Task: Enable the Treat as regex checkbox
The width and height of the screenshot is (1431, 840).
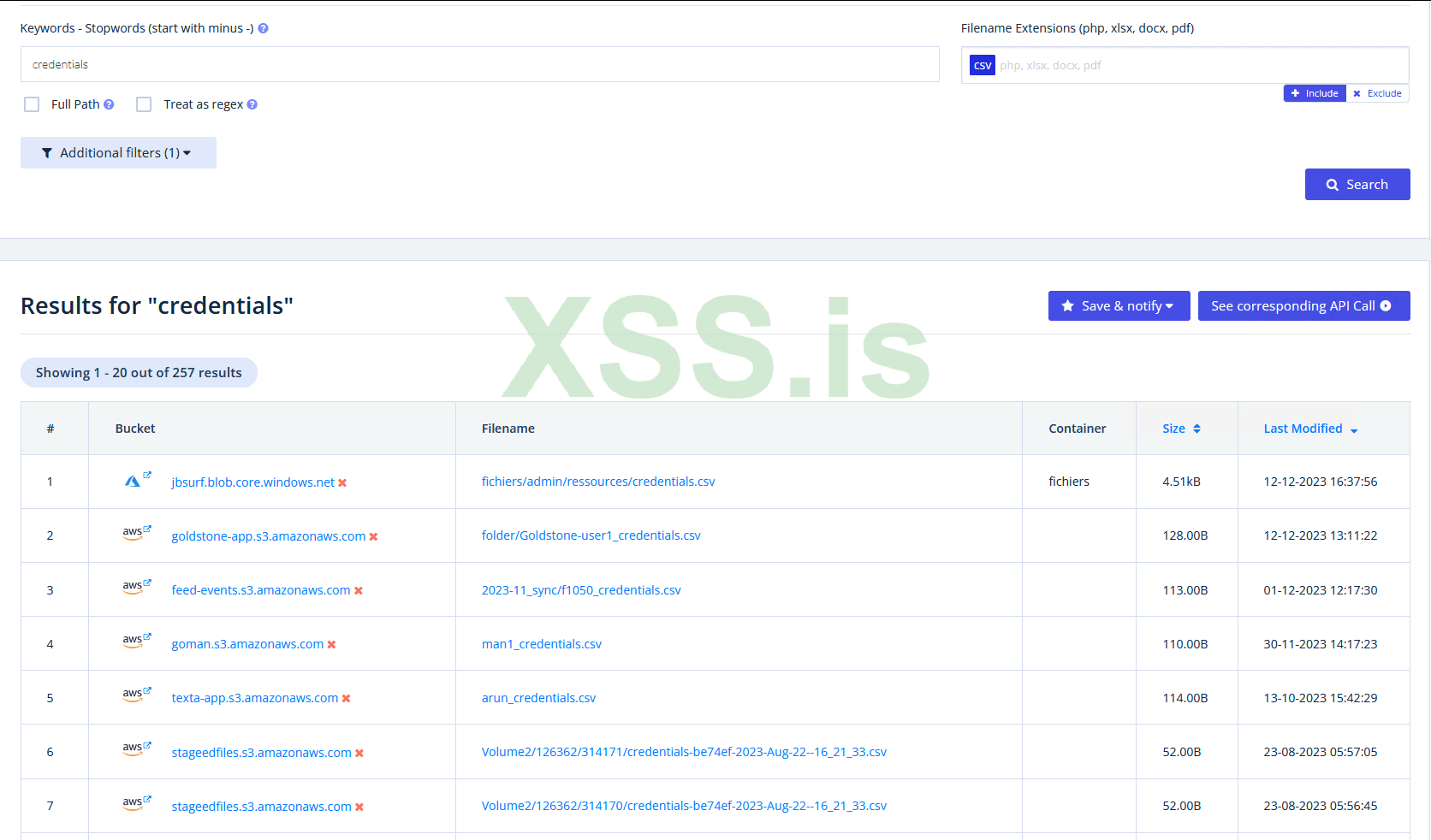Action: pyautogui.click(x=144, y=104)
